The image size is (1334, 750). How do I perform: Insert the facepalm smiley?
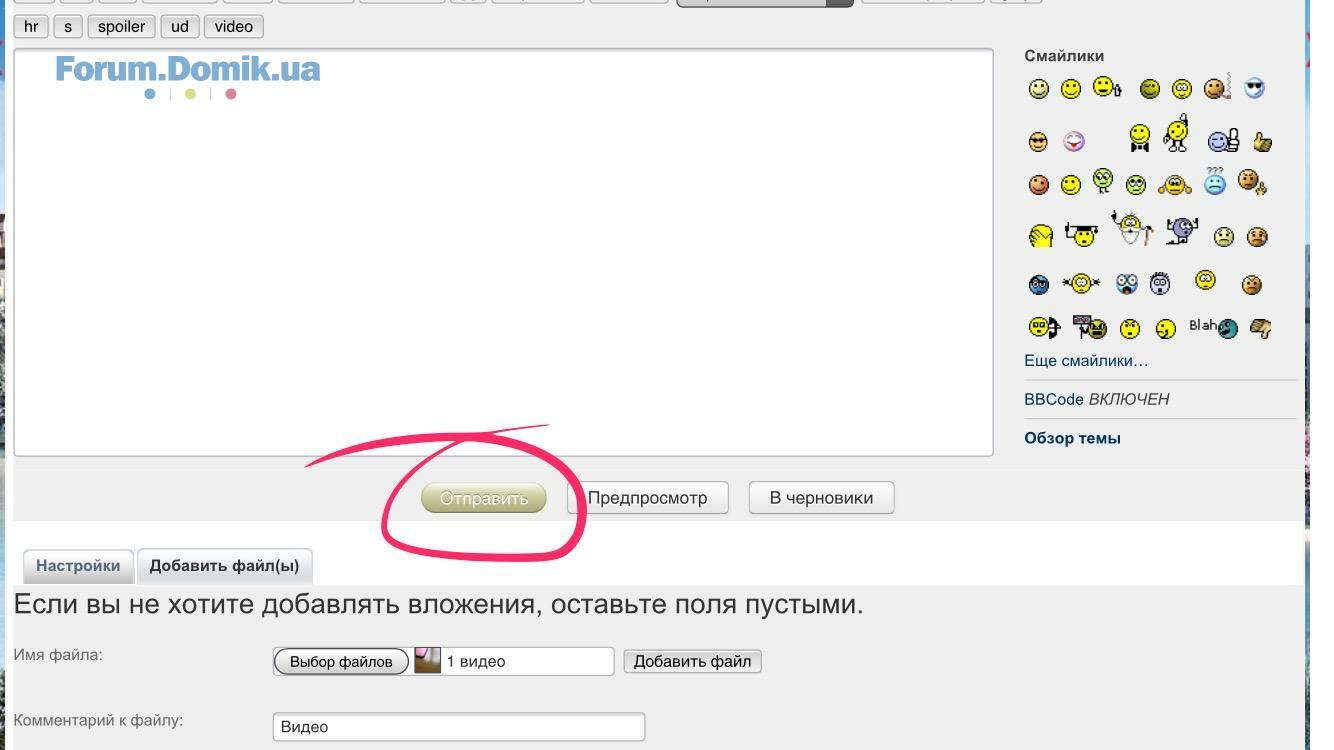[1040, 237]
